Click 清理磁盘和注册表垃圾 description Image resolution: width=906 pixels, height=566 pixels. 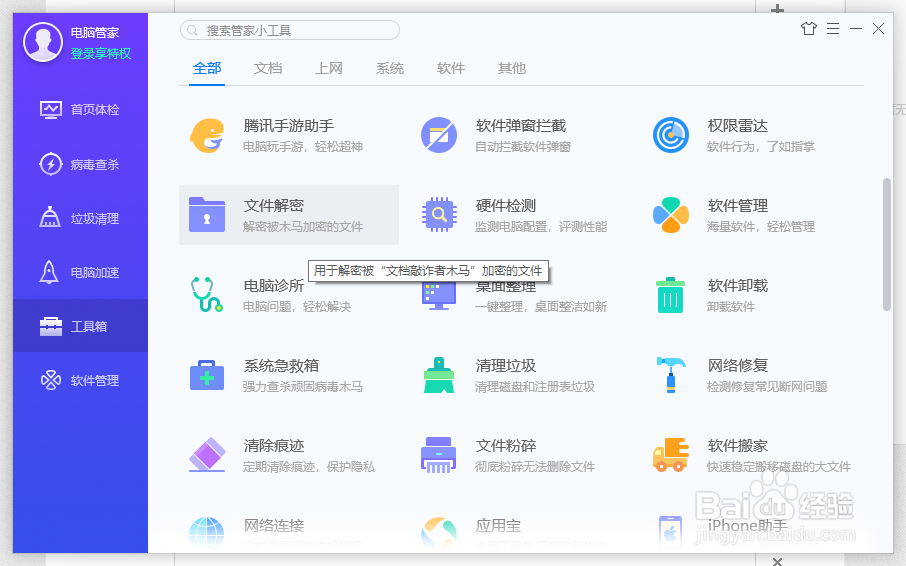[535, 386]
